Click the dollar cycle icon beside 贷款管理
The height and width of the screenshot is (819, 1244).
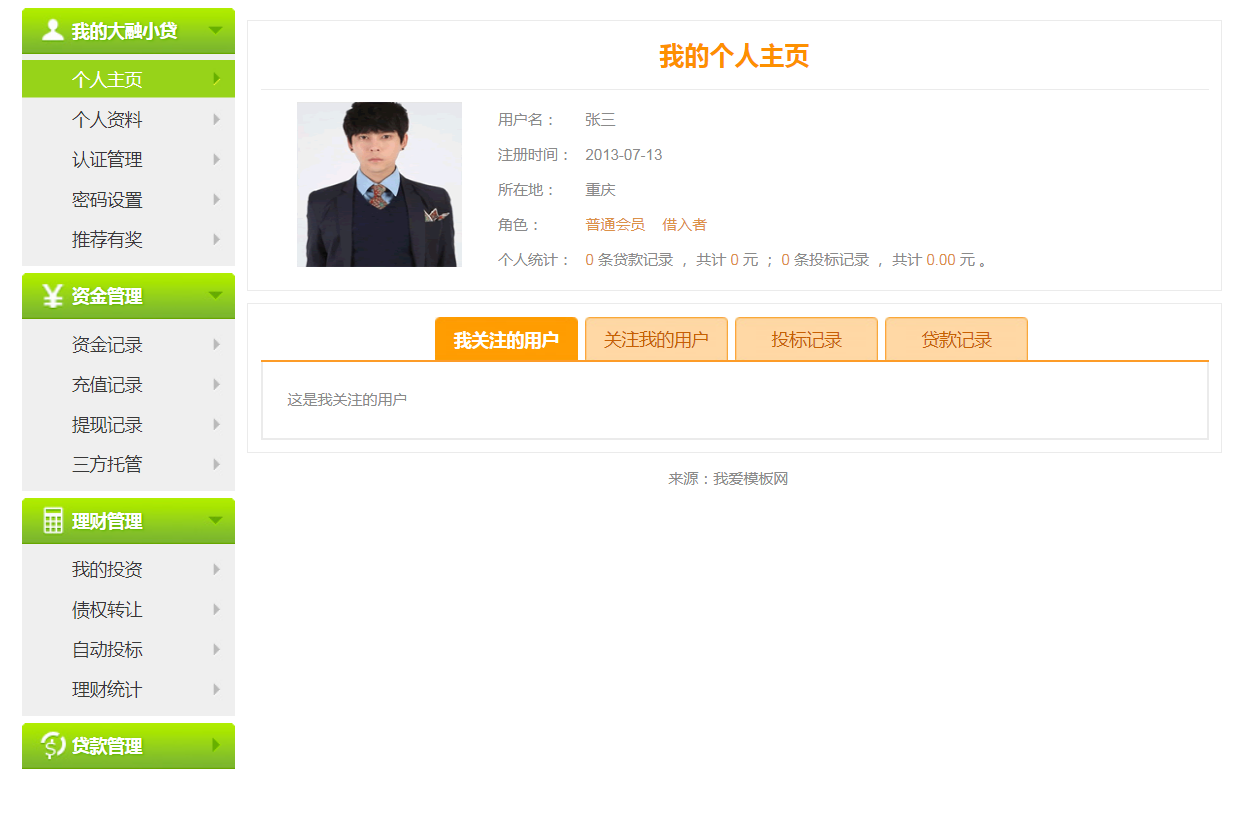(x=53, y=746)
